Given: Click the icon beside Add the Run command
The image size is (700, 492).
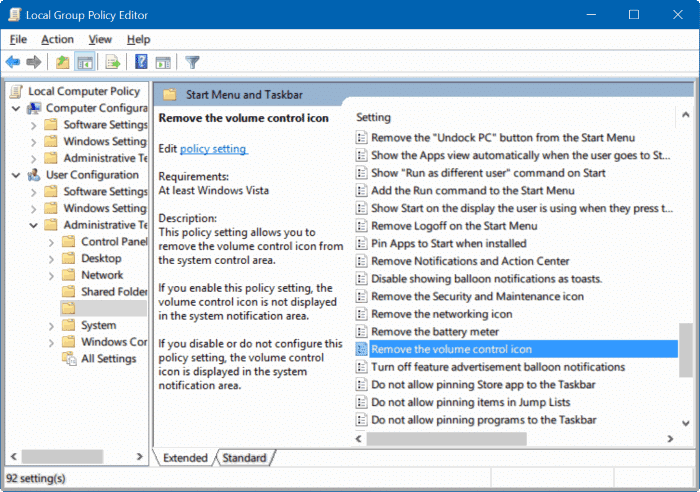Looking at the screenshot, I should pyautogui.click(x=361, y=191).
